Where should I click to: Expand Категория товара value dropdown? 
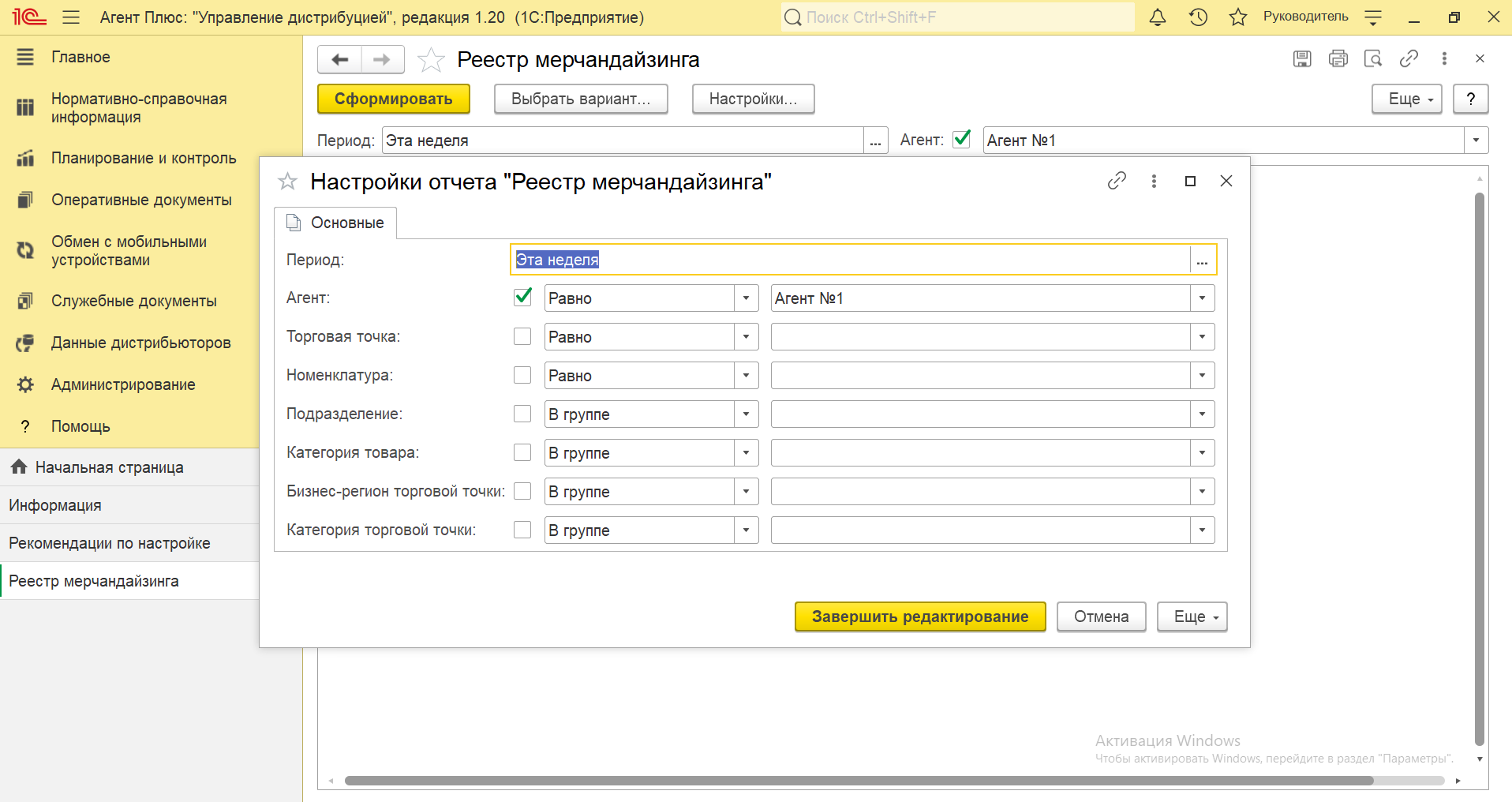point(1202,453)
